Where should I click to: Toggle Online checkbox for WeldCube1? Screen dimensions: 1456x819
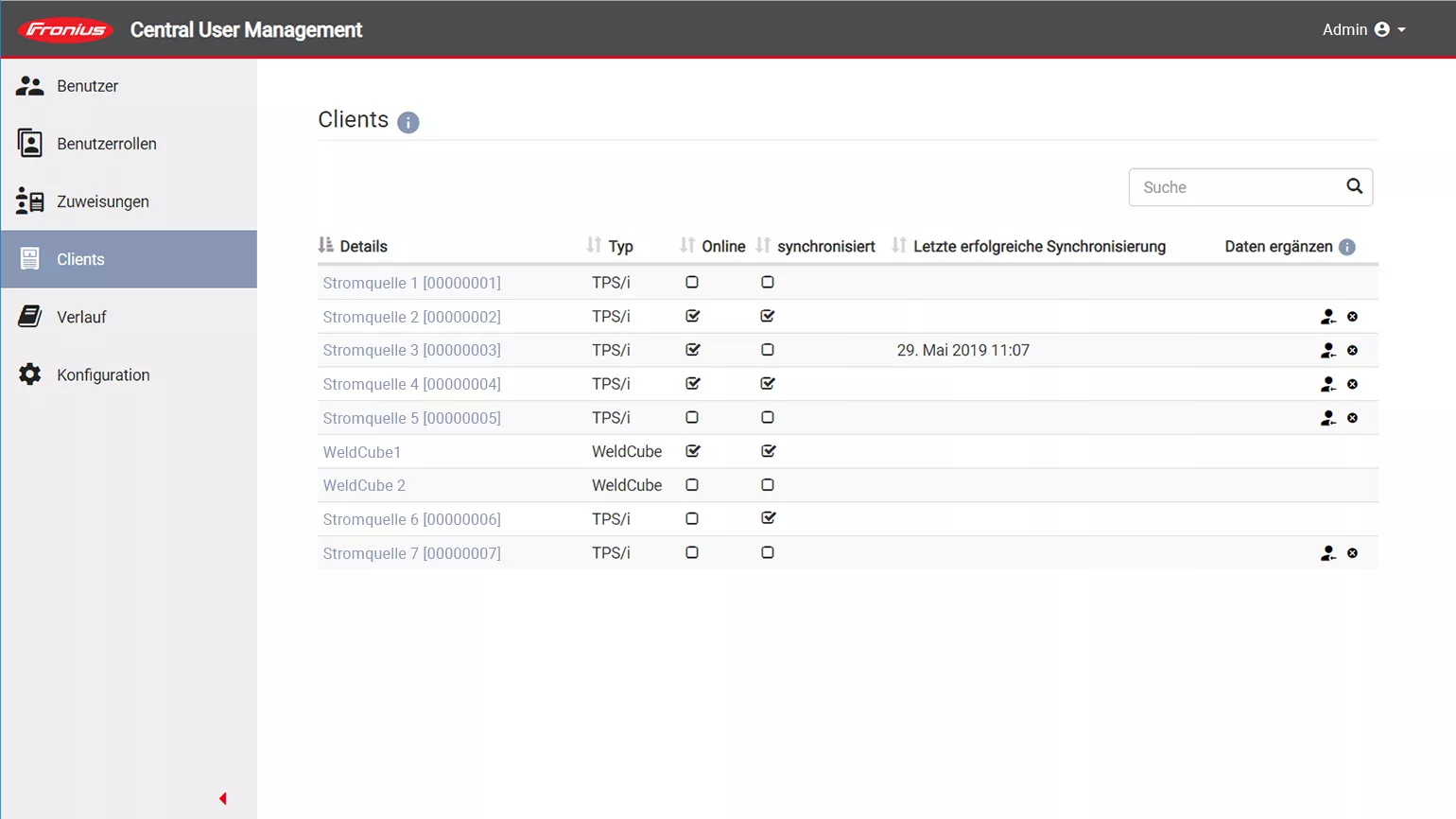(692, 452)
